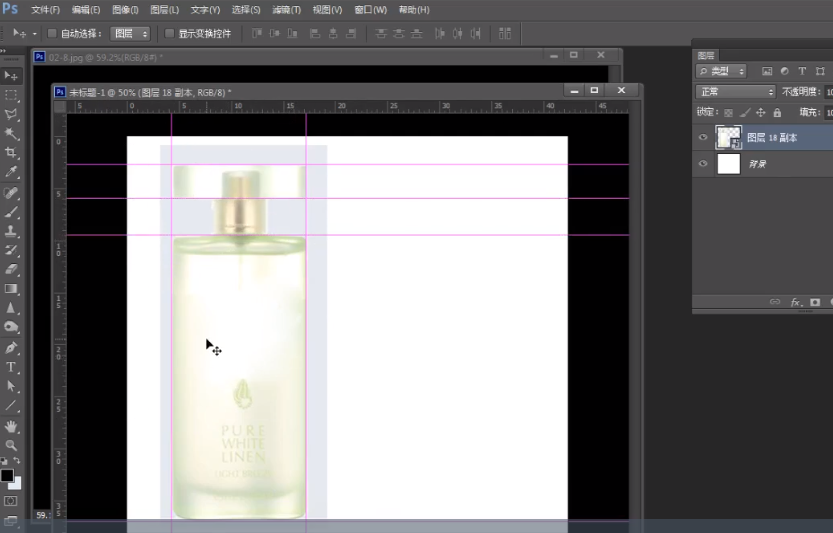The width and height of the screenshot is (833, 533).
Task: Select the Eyedropper tool
Action: [11, 172]
